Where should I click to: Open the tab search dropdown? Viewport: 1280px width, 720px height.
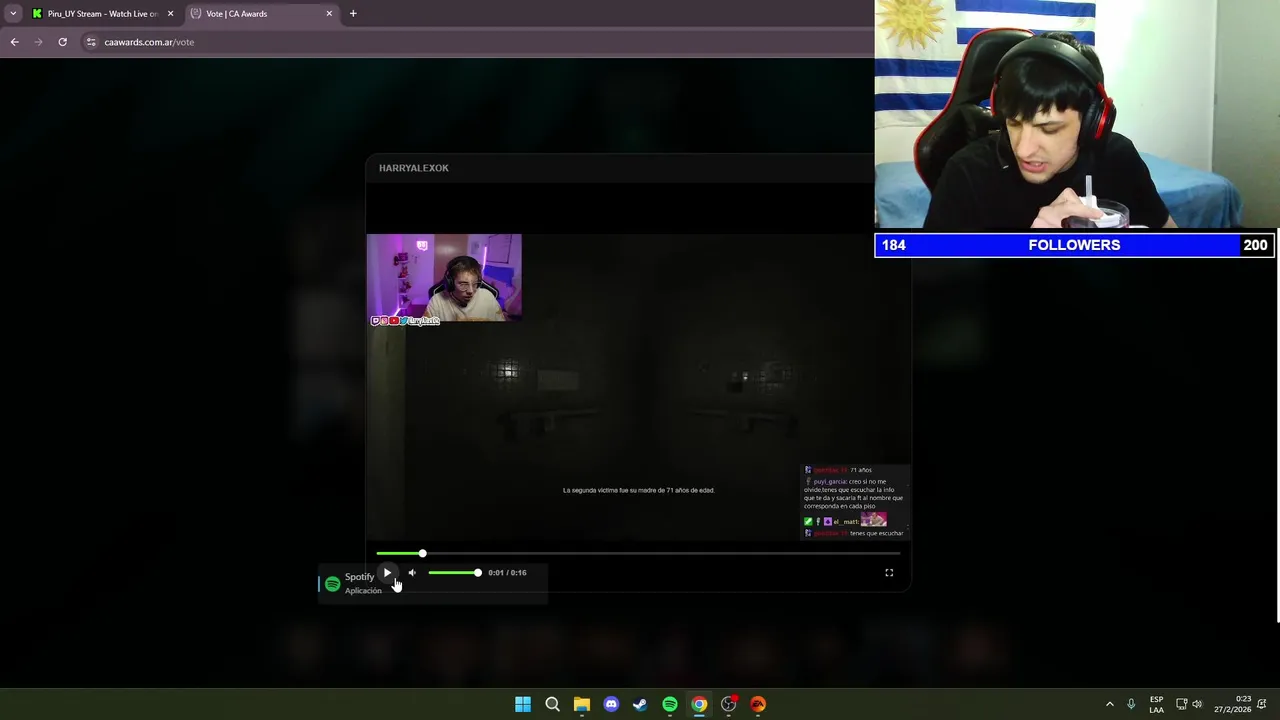coord(13,14)
